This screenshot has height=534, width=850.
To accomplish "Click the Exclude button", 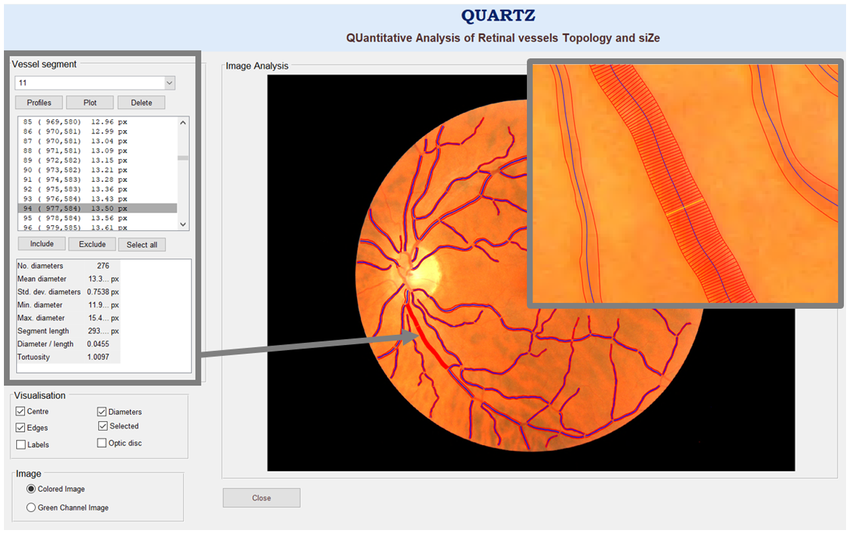I will [x=92, y=244].
